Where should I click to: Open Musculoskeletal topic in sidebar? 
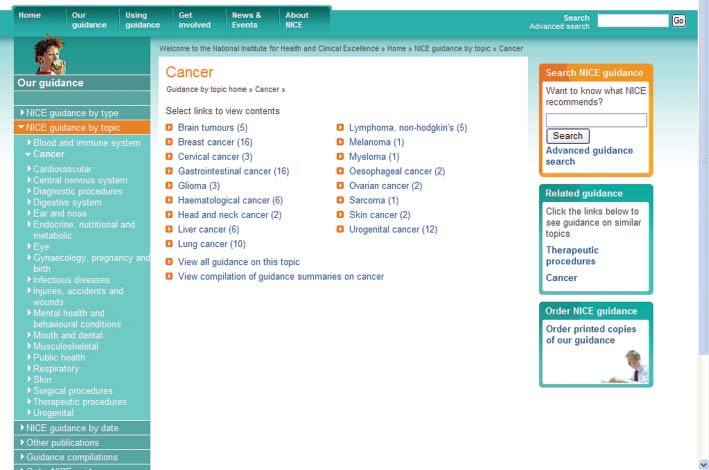pyautogui.click(x=66, y=346)
